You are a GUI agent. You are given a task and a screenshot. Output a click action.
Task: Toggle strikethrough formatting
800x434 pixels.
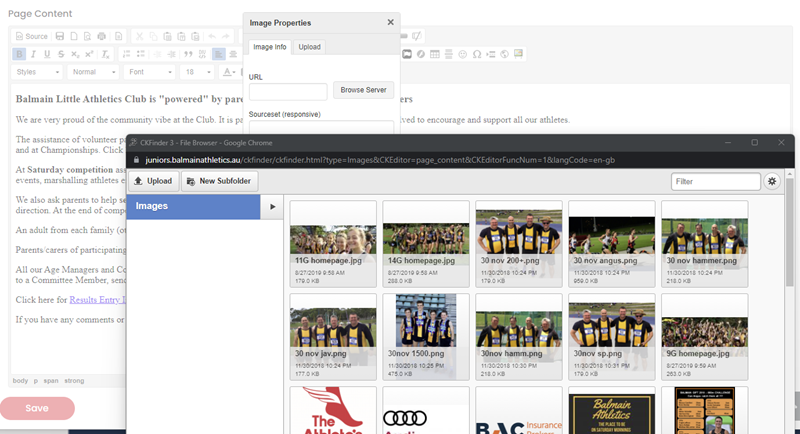point(61,54)
